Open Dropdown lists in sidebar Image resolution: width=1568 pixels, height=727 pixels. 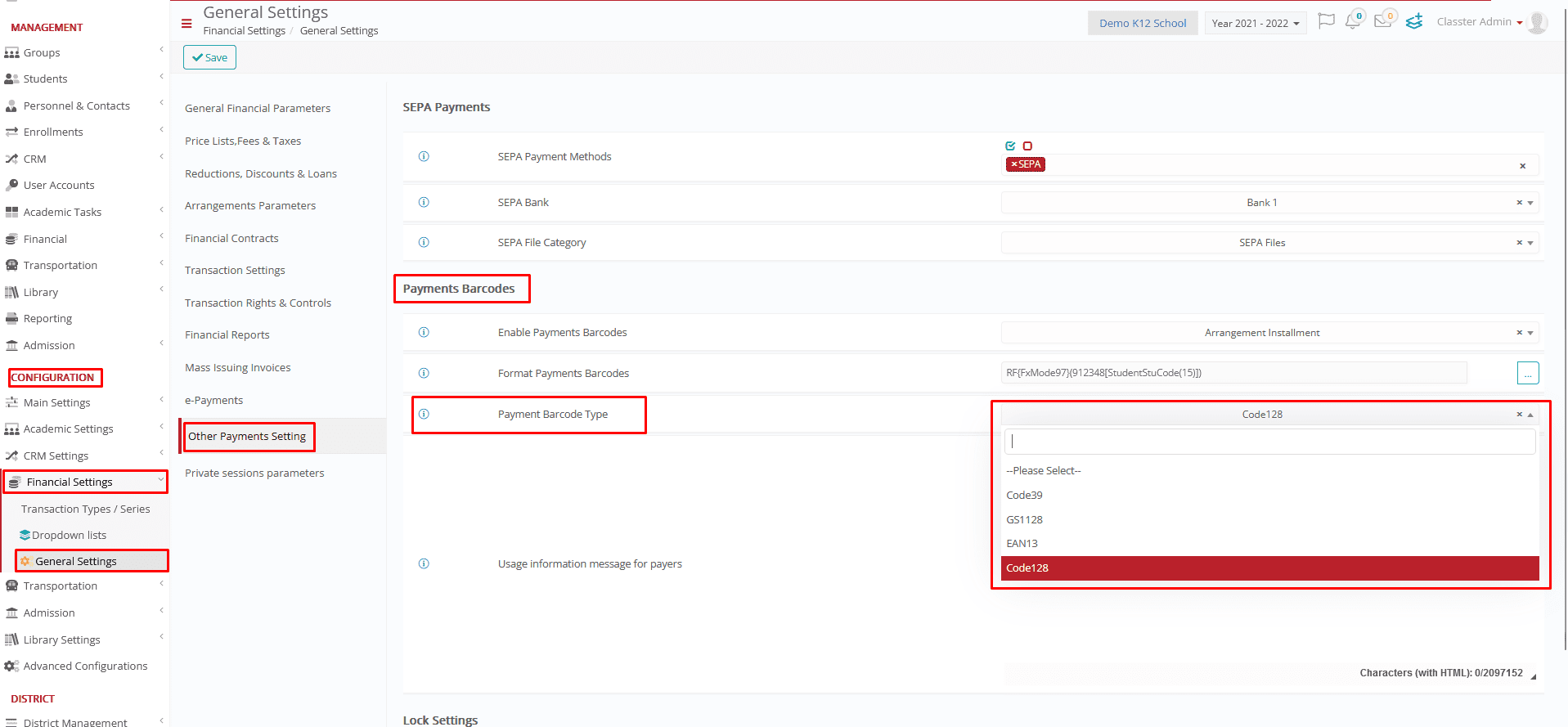[69, 535]
